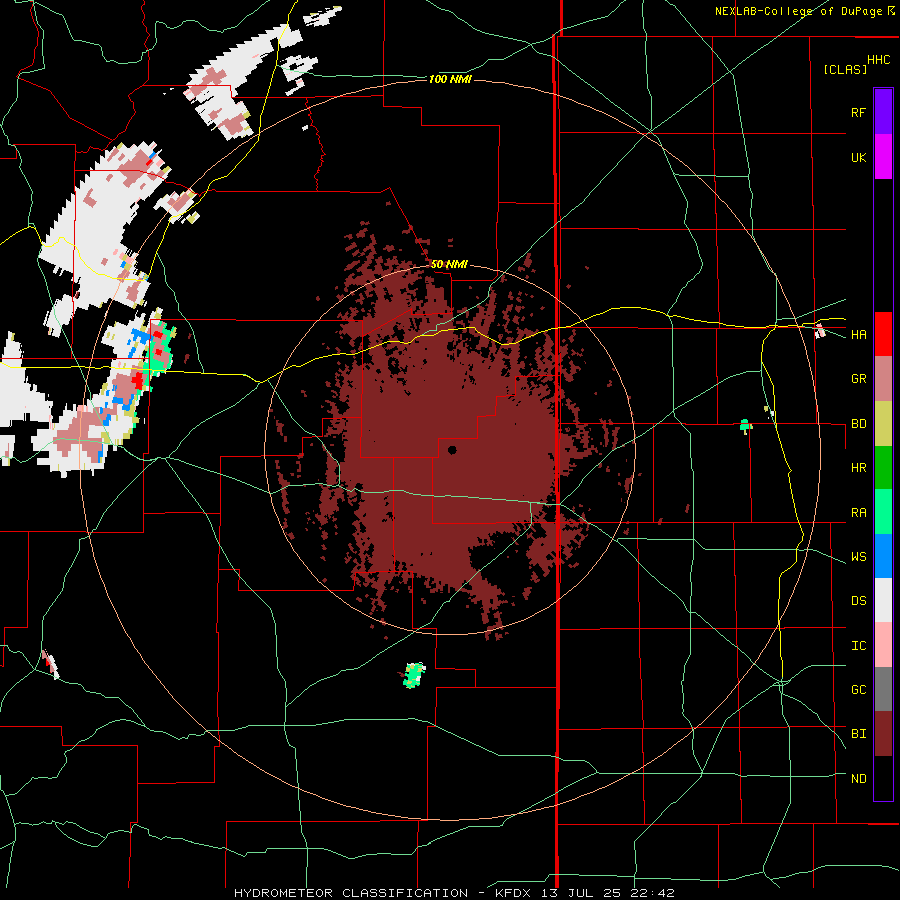Click the 100 NMI range ring label
The image size is (900, 900).
tap(450, 79)
